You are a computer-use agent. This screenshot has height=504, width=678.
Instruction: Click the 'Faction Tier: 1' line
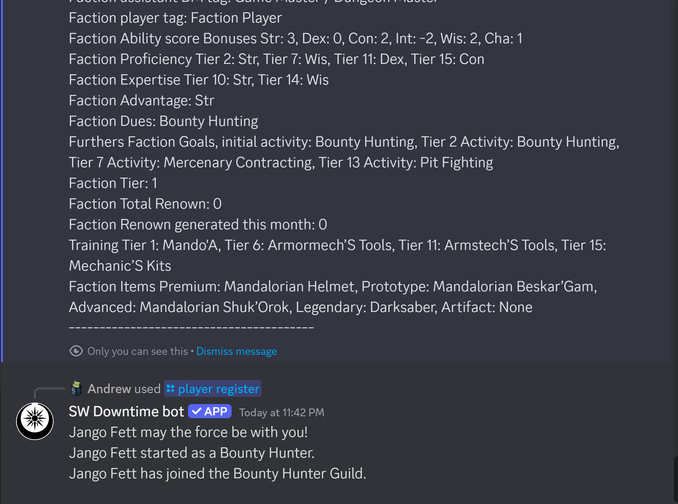point(113,183)
